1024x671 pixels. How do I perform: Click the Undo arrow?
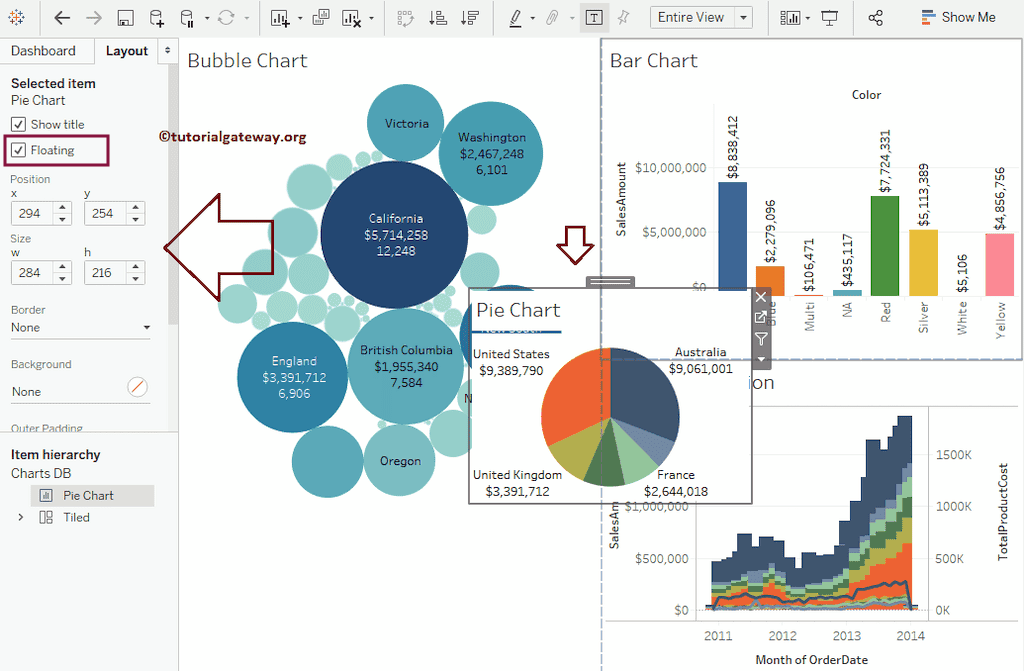(x=60, y=17)
